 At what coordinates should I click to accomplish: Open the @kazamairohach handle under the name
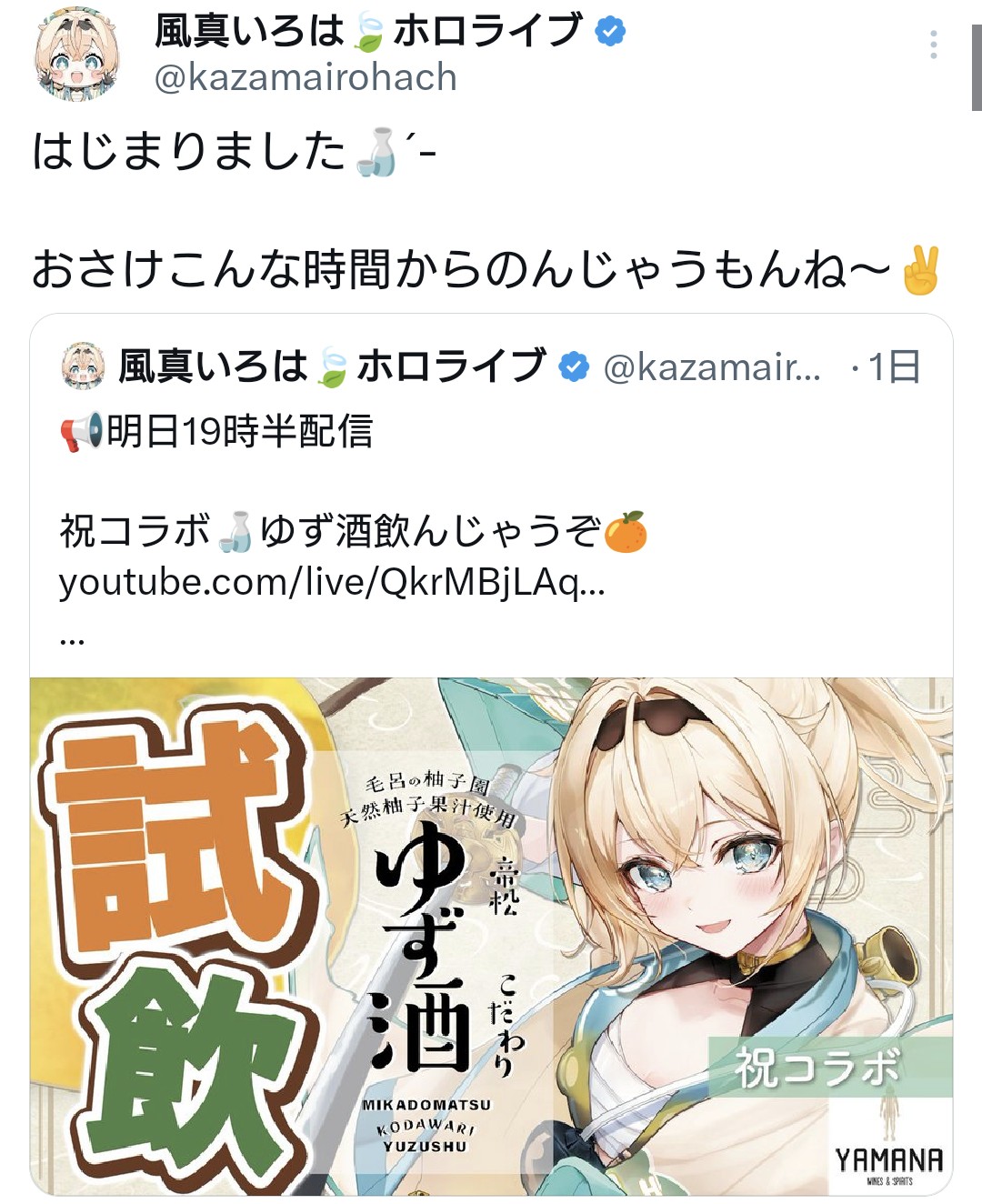coord(306,78)
